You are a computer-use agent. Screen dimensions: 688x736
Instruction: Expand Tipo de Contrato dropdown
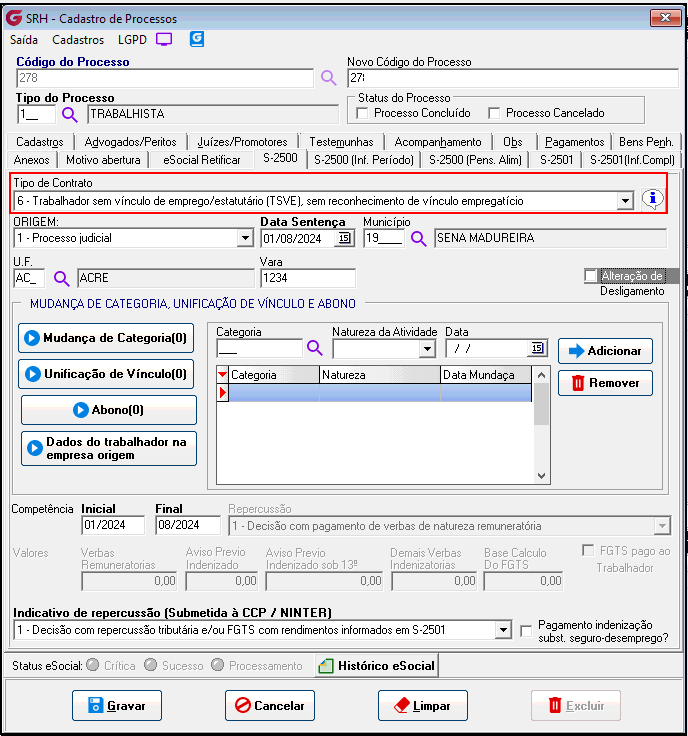625,201
